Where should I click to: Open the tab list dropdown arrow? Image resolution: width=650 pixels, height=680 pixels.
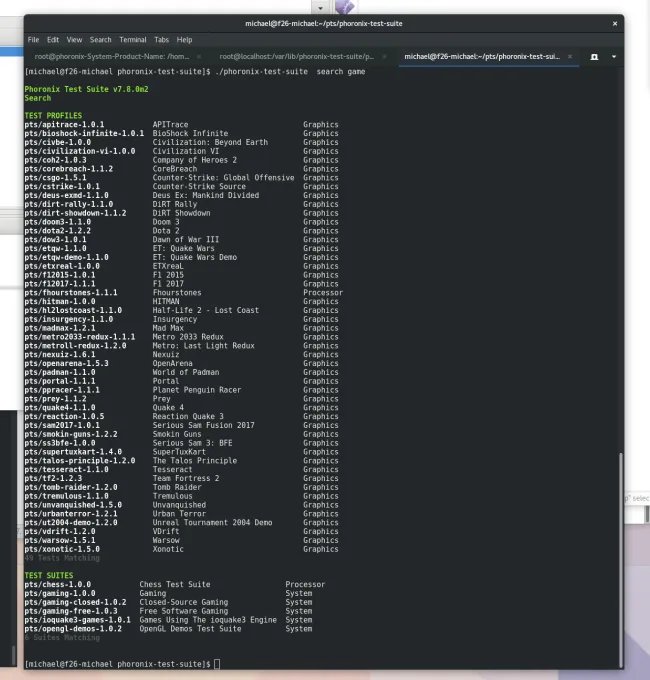click(614, 57)
